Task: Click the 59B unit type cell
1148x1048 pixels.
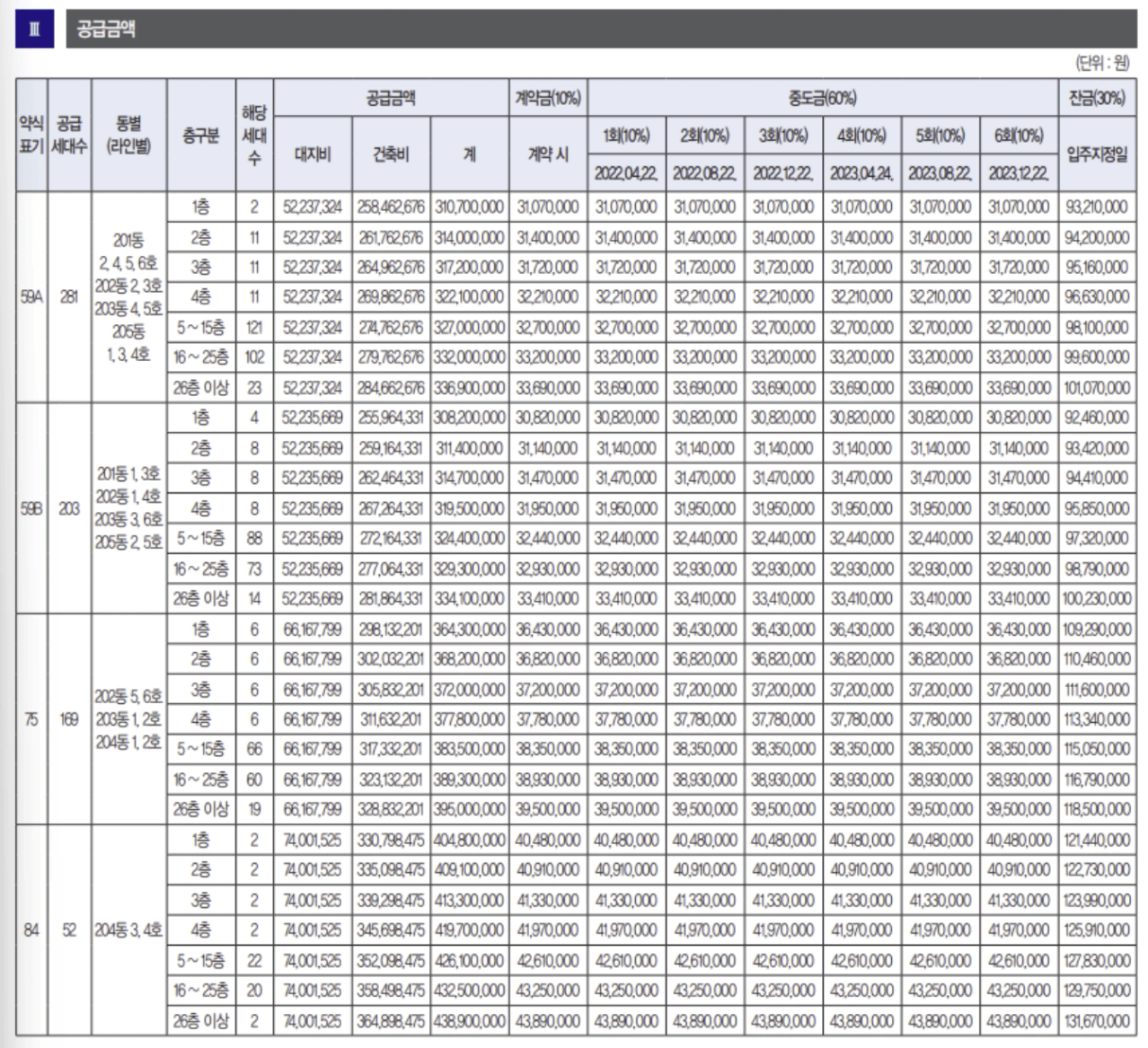Action: (31, 508)
